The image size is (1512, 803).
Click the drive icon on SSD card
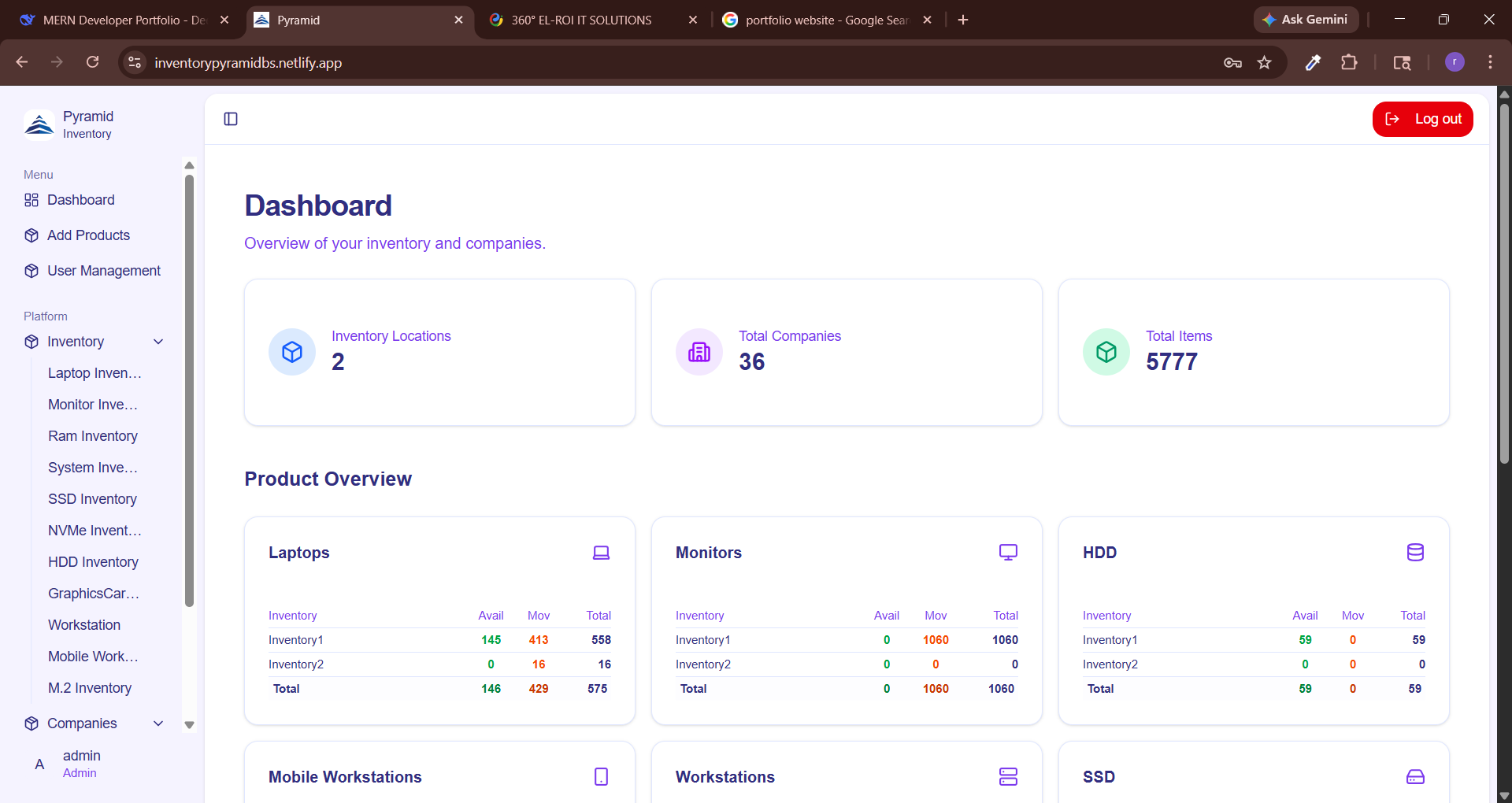point(1415,777)
